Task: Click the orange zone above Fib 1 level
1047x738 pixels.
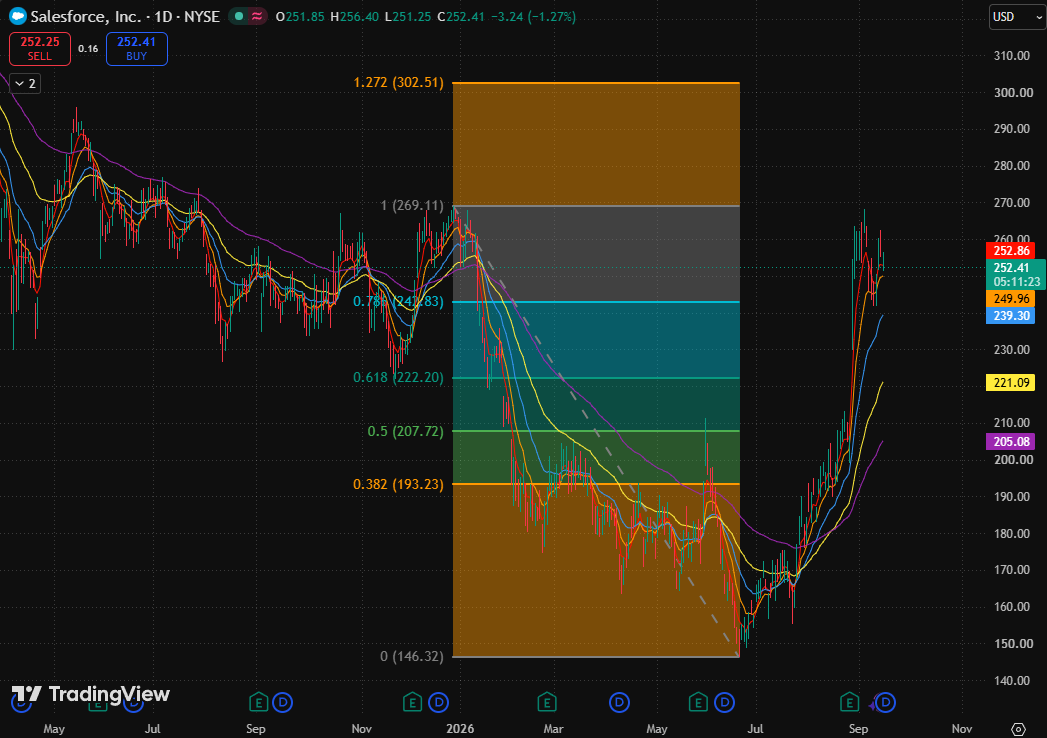Action: (596, 144)
